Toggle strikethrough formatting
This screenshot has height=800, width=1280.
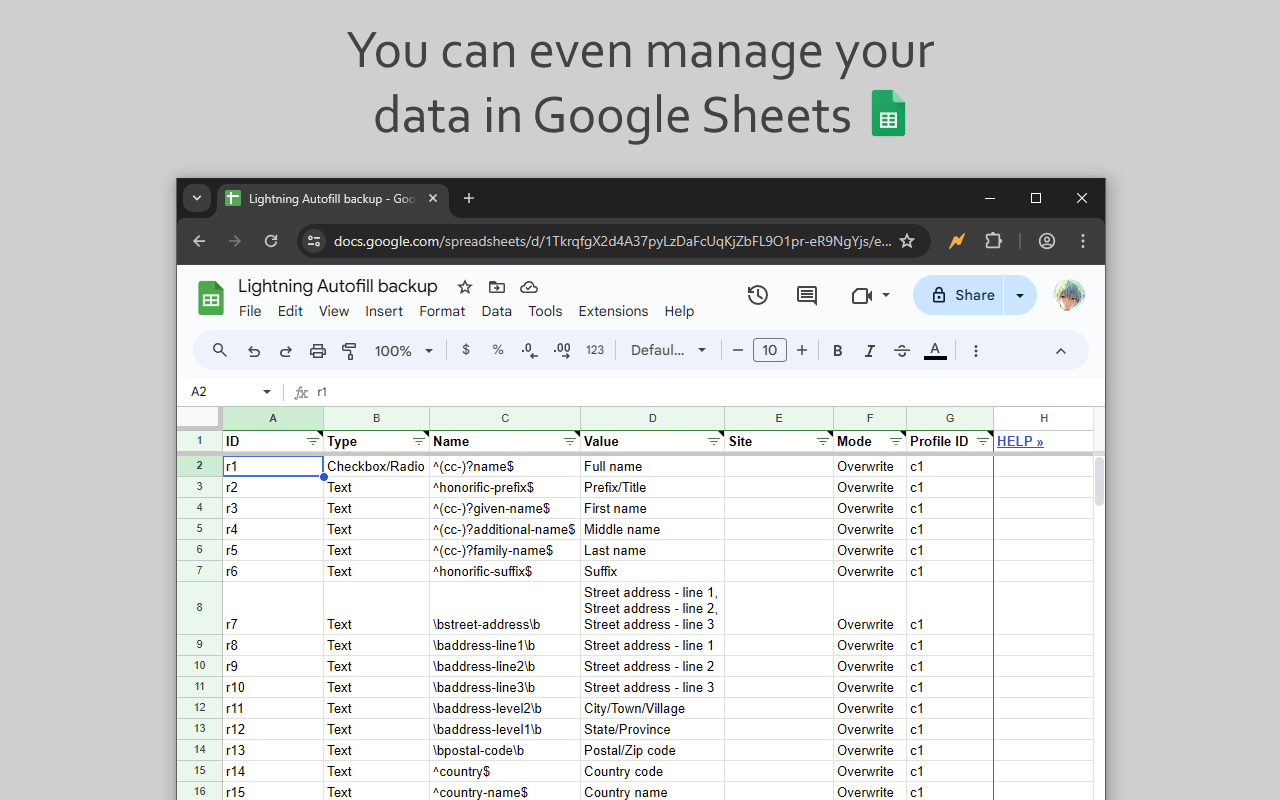[902, 351]
